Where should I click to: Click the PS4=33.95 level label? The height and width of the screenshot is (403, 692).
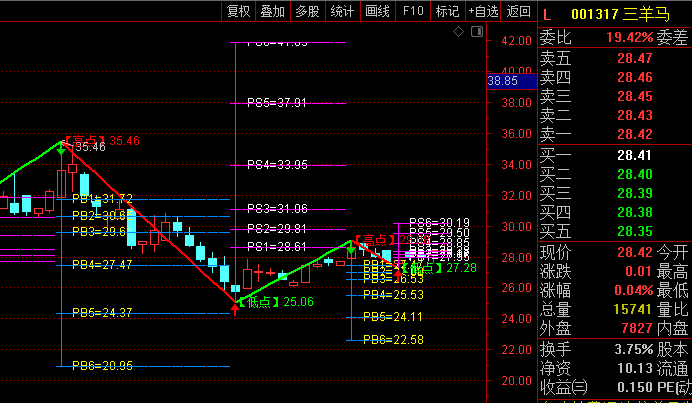(x=277, y=165)
